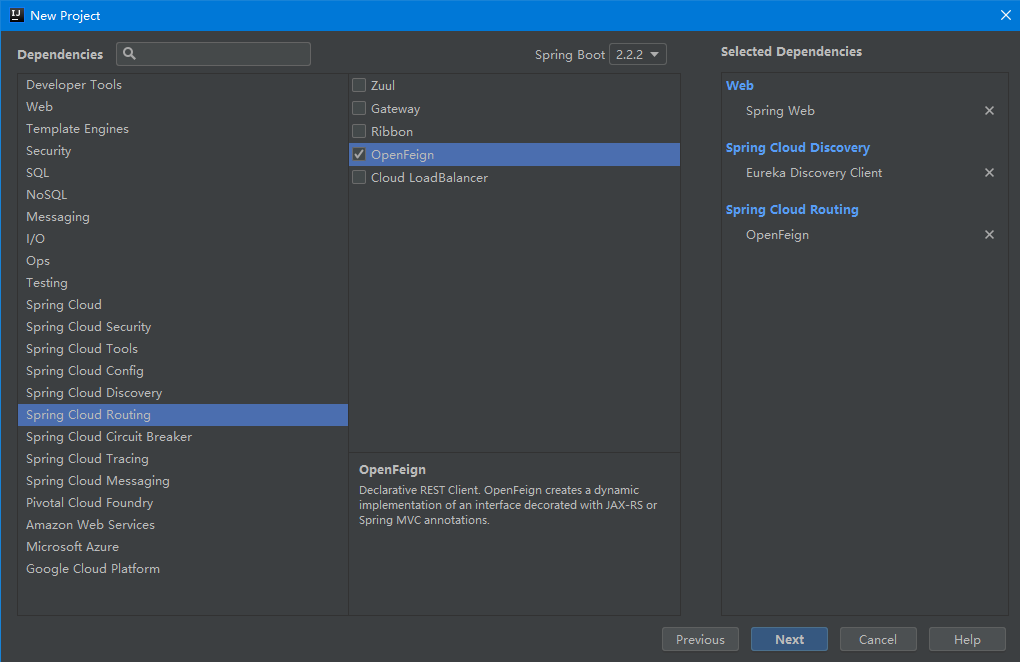Open Spring Cloud Tracing category

click(x=183, y=459)
